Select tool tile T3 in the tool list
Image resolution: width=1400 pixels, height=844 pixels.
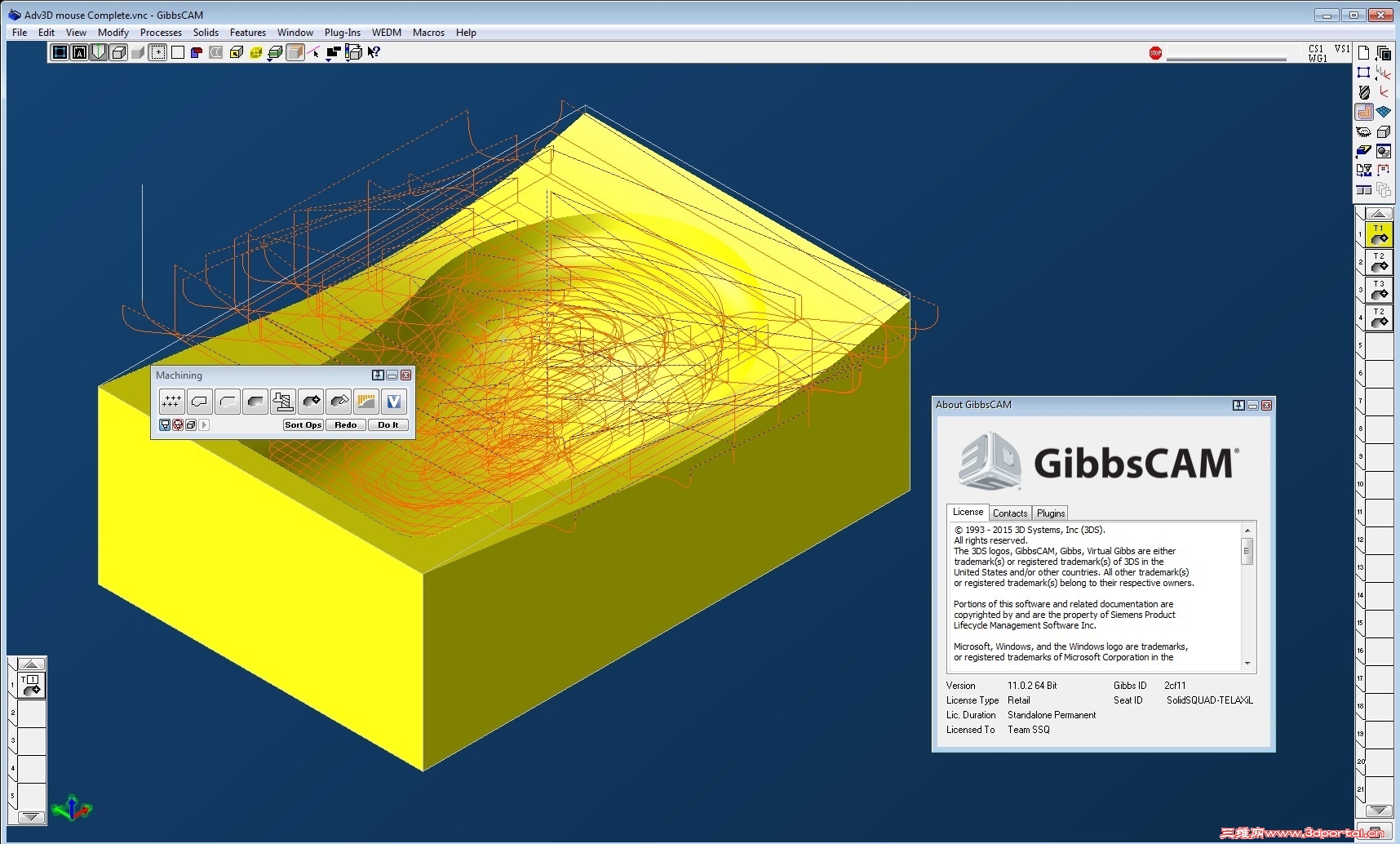pyautogui.click(x=1379, y=290)
